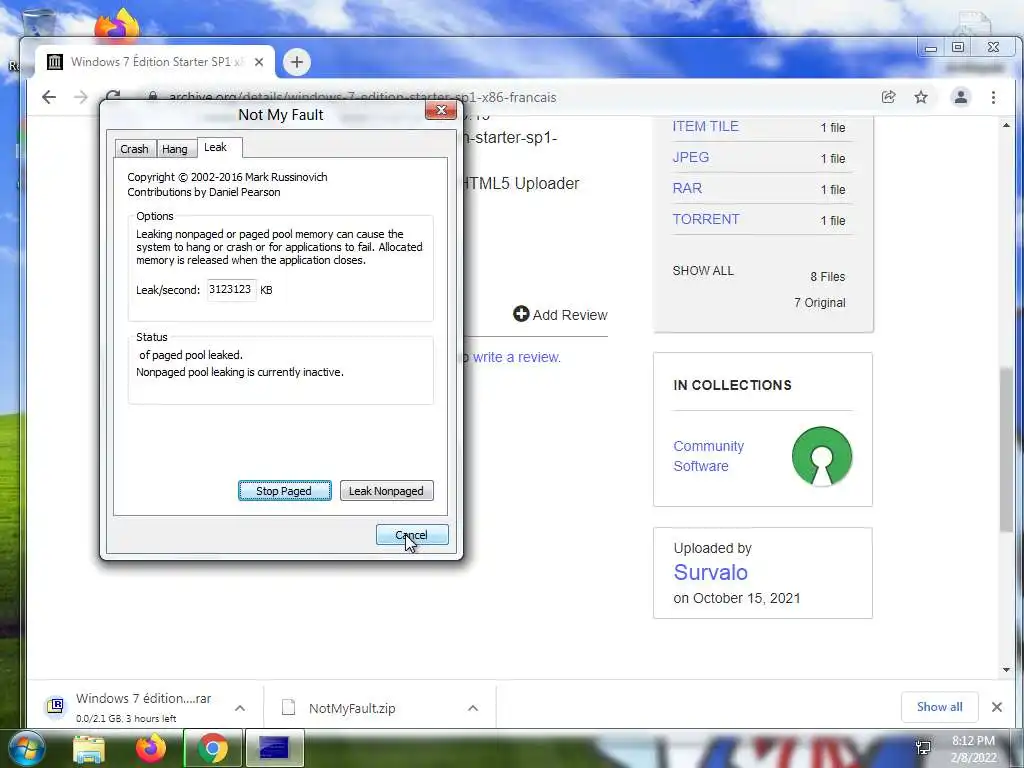Open the JPEG download link
Viewport: 1024px width, 768px height.
click(x=690, y=157)
